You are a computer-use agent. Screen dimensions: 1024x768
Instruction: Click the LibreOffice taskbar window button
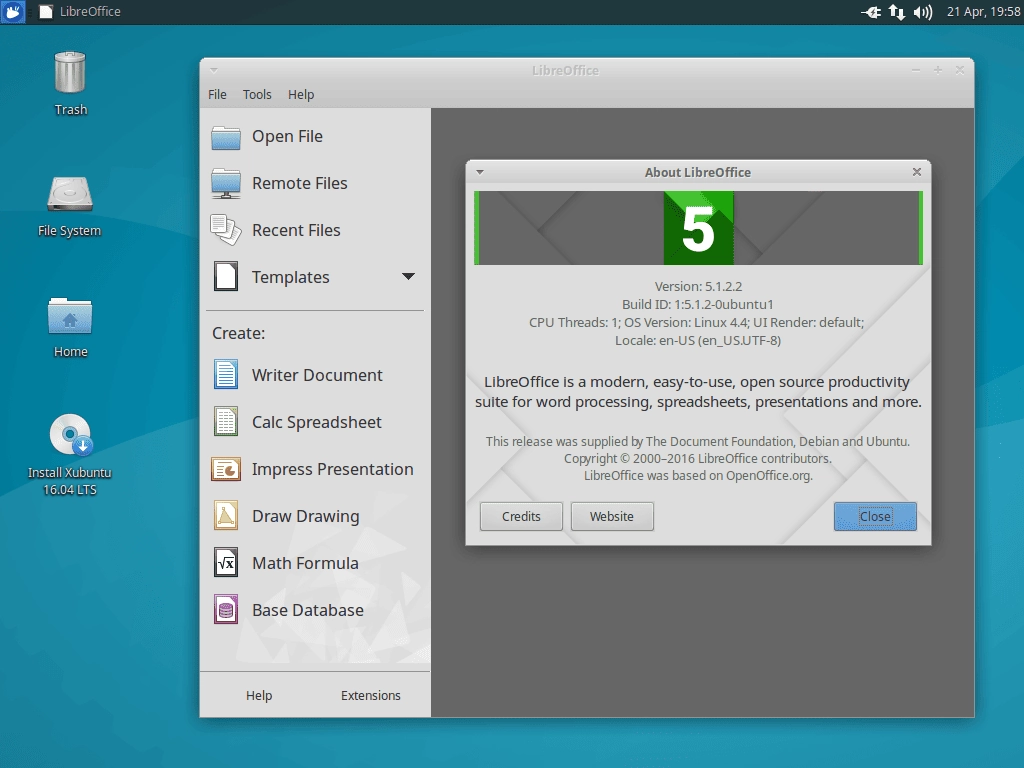coord(80,12)
